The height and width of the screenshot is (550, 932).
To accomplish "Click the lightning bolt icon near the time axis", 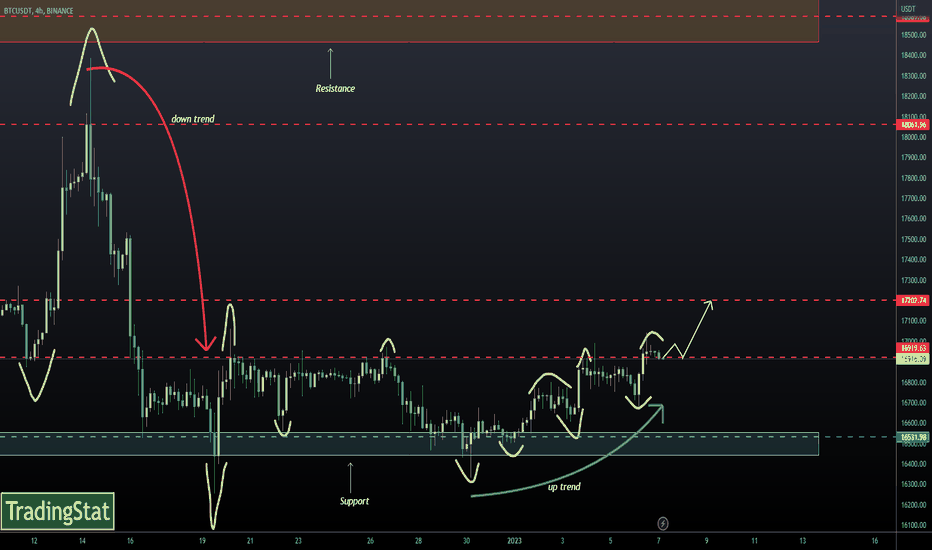I will [663, 523].
